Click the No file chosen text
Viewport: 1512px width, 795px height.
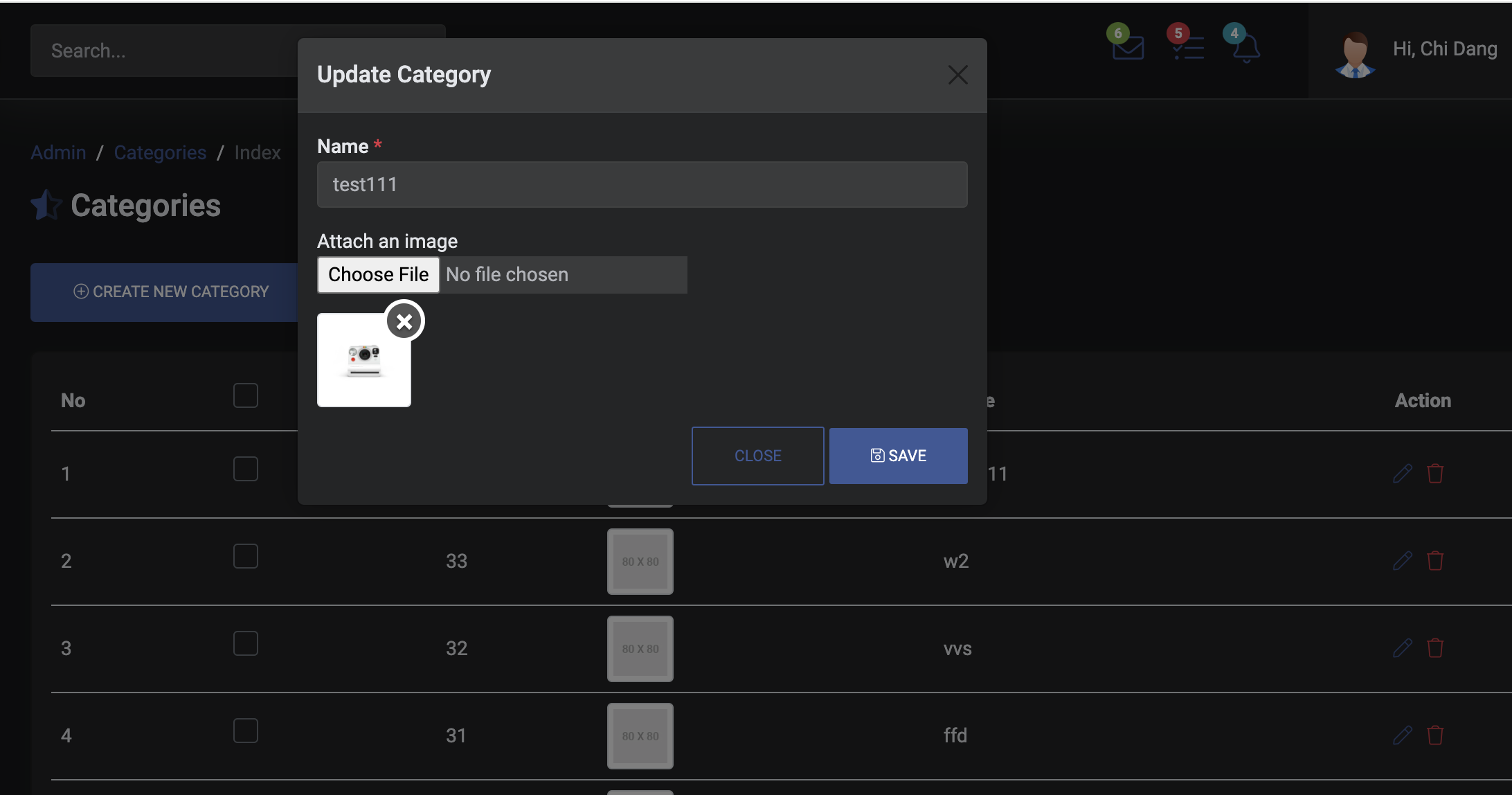507,275
